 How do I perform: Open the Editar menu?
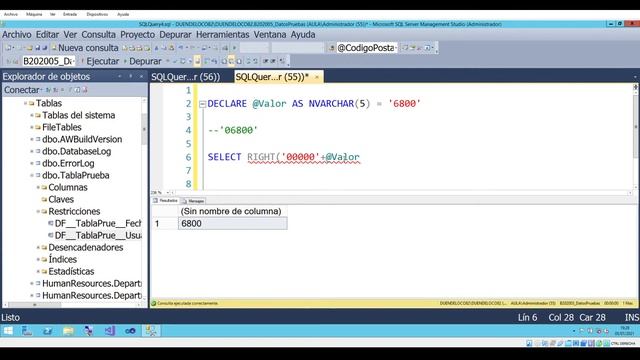(47, 35)
